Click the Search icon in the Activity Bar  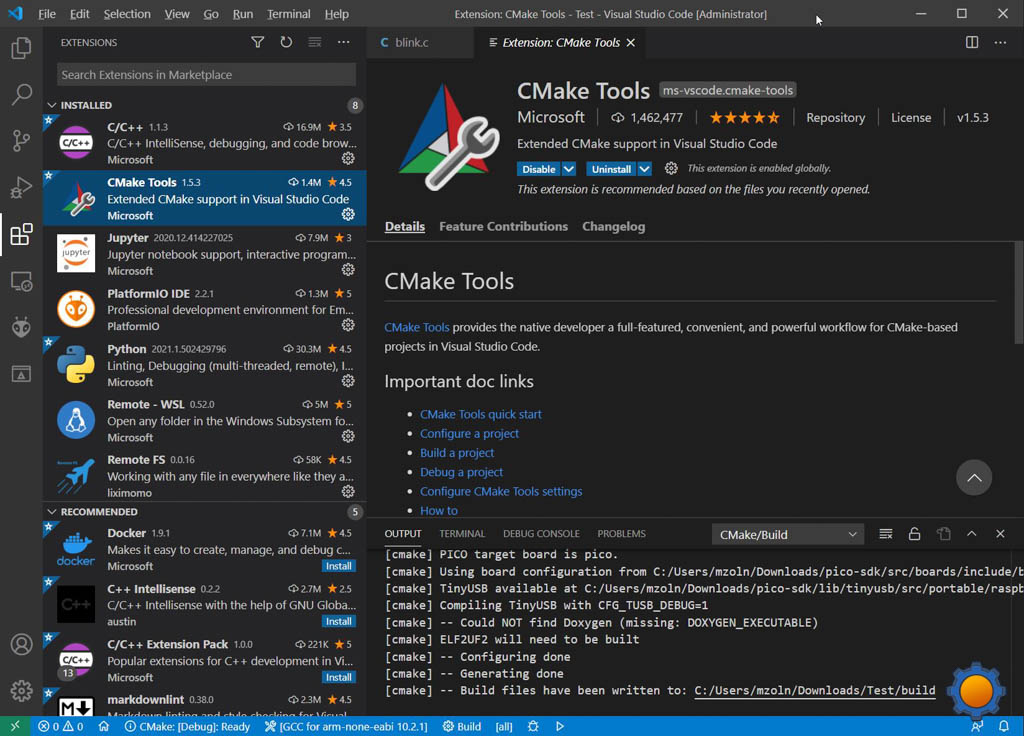point(22,94)
